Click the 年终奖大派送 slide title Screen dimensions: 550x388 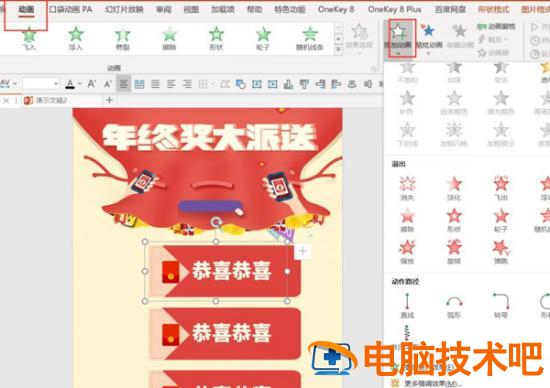pyautogui.click(x=210, y=138)
